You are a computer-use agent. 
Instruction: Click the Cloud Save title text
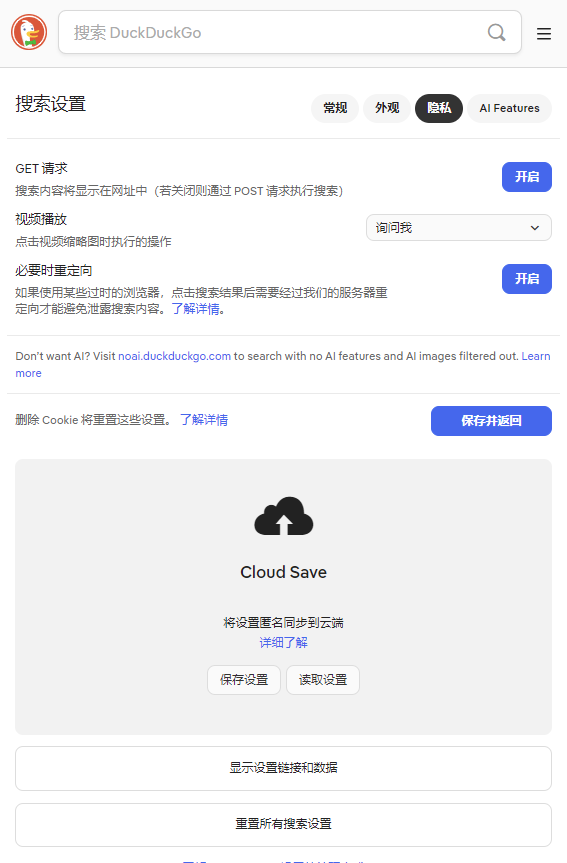coord(284,572)
